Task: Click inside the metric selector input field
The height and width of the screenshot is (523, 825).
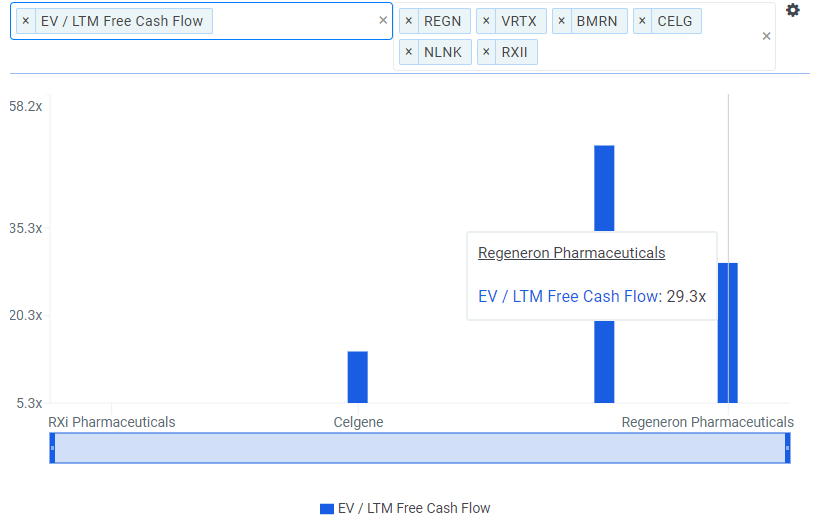Action: pyautogui.click(x=295, y=21)
